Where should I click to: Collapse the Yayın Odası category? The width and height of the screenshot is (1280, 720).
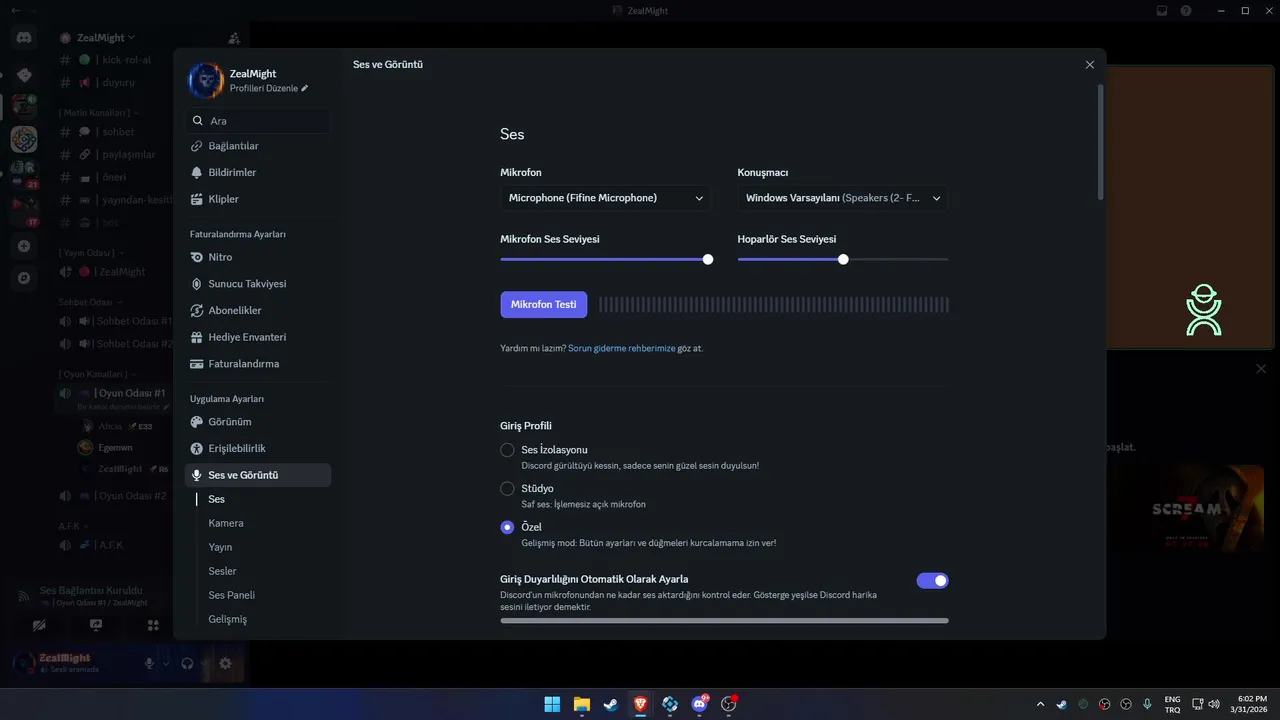point(90,252)
